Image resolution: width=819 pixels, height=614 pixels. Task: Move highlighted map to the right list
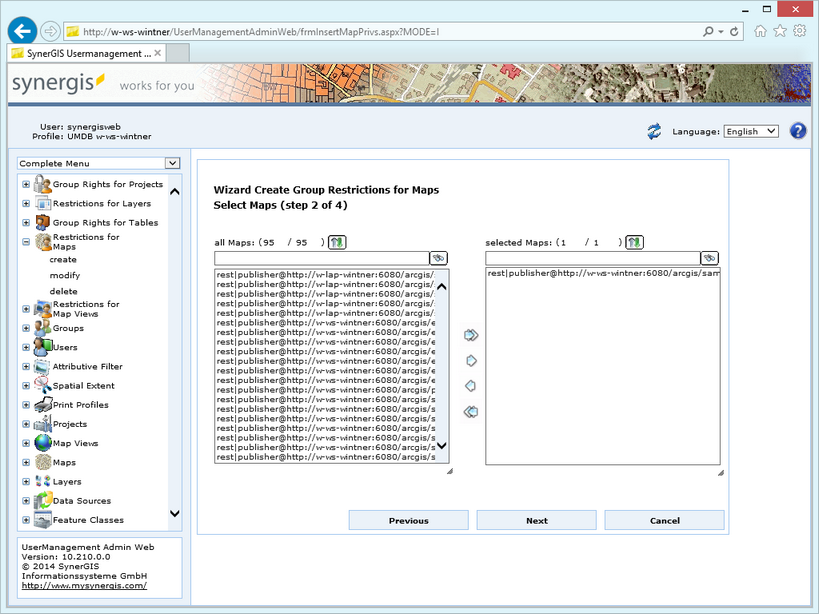[471, 359]
